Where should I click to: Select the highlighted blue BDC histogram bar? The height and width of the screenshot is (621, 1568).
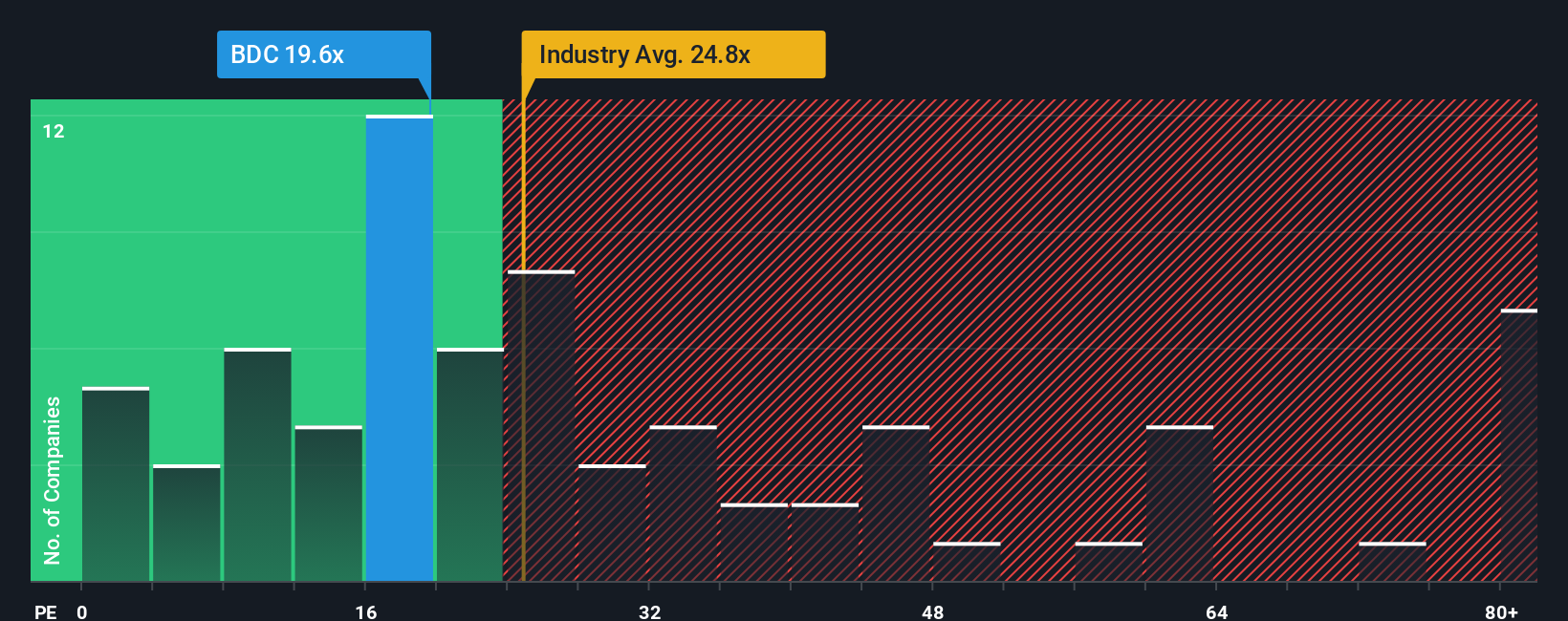tap(400, 349)
